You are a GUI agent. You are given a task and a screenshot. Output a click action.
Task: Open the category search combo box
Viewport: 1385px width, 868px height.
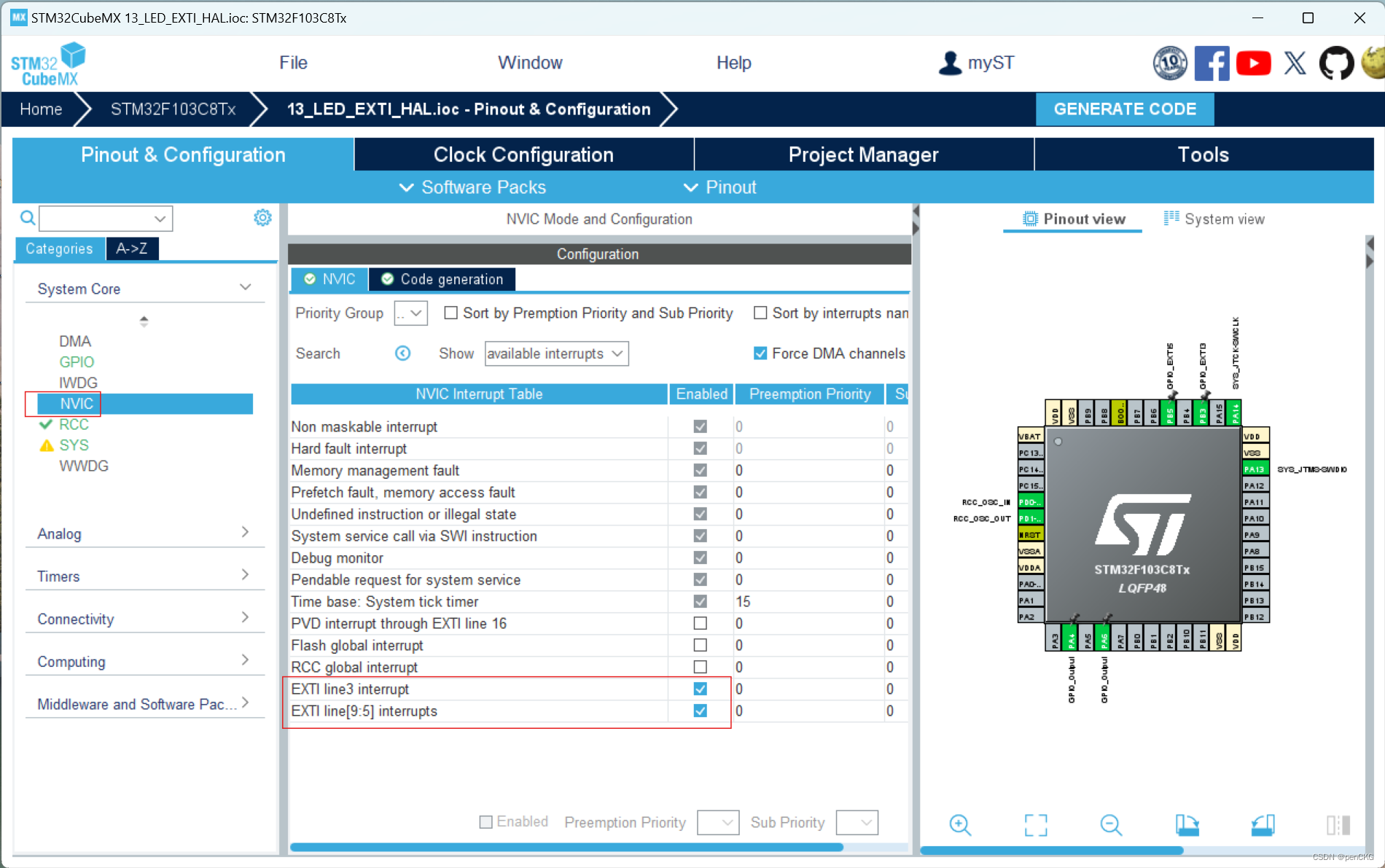coord(106,218)
